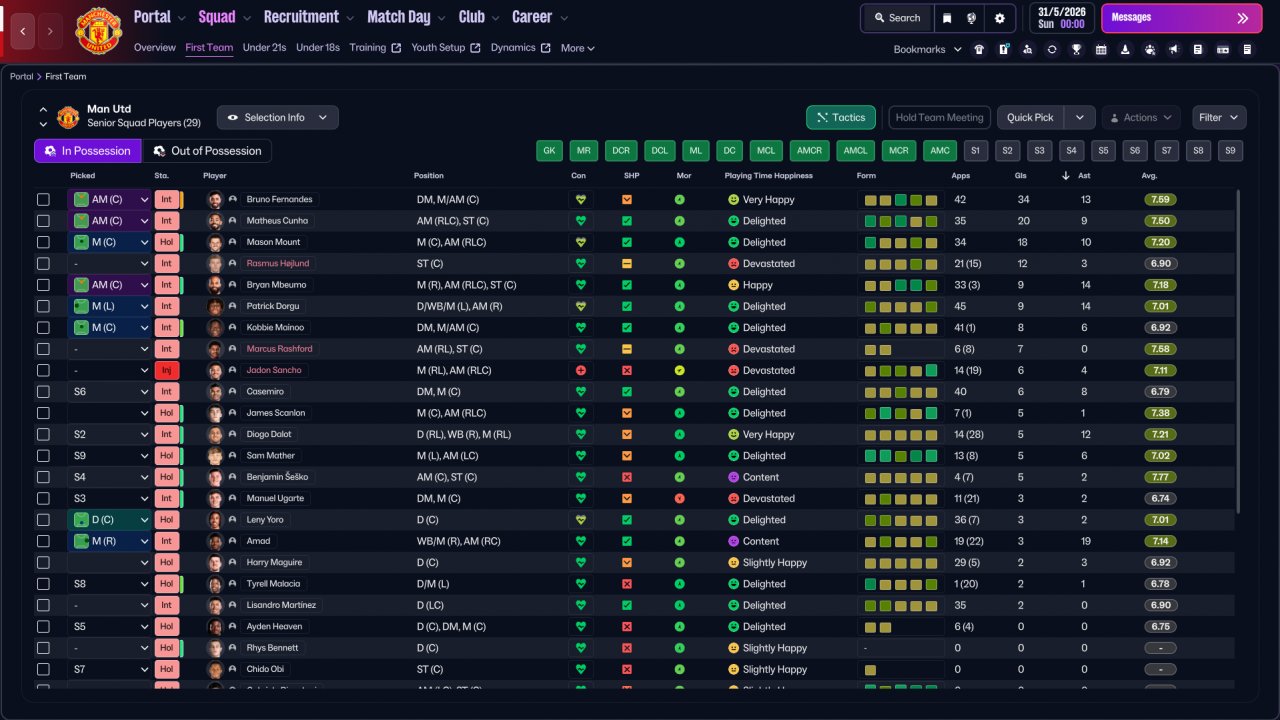The image size is (1280, 720).
Task: Click the refresh arrows bookmark icon
Action: point(1052,49)
